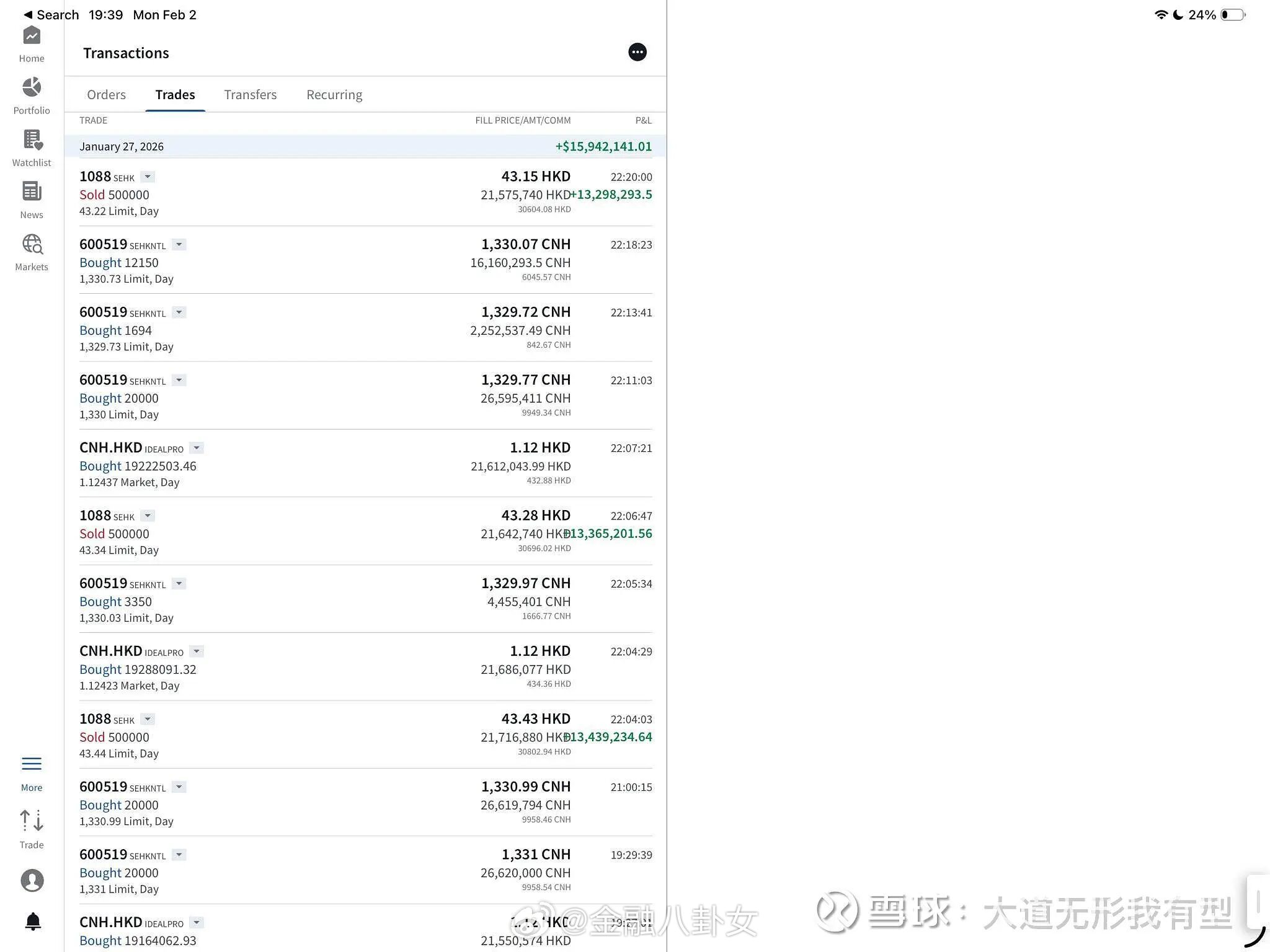Expand dropdown on the 600519 Bought 1694 trade
The width and height of the screenshot is (1270, 952).
179,312
